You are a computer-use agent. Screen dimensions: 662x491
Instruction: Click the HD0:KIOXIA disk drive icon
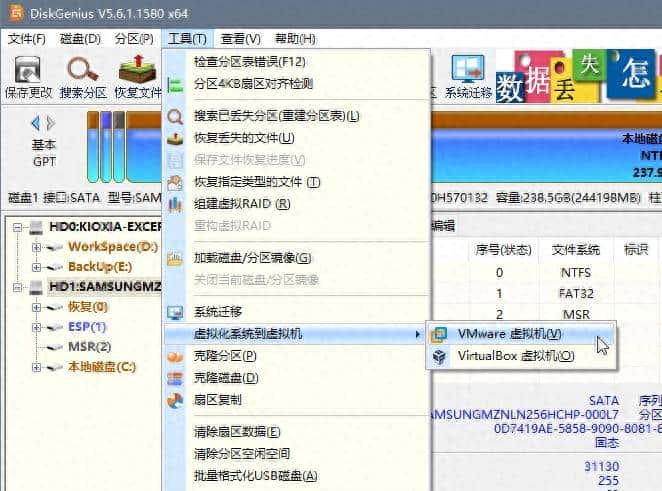click(x=36, y=228)
